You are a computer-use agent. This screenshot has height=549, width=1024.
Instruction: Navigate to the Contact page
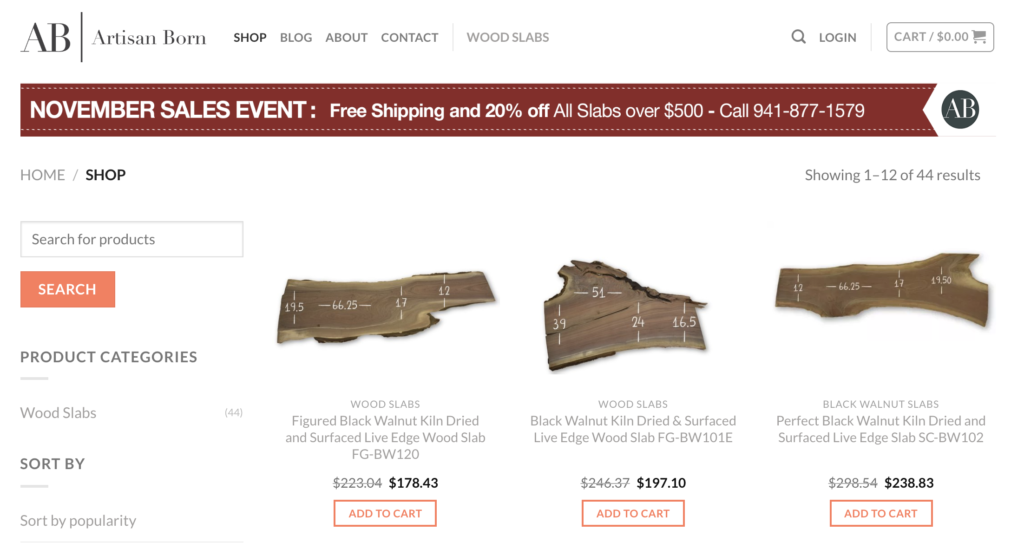pyautogui.click(x=409, y=37)
